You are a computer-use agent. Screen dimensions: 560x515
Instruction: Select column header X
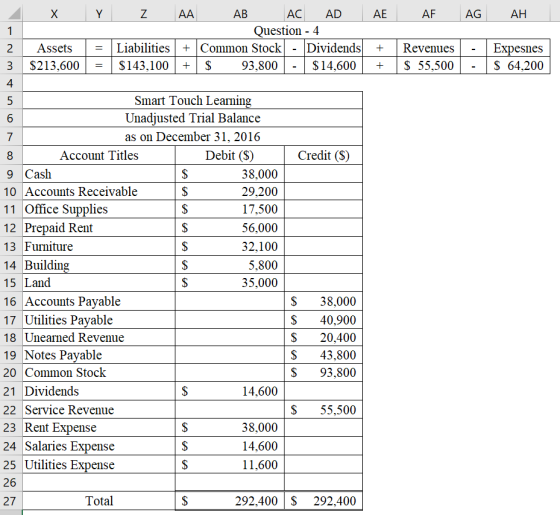(54, 14)
